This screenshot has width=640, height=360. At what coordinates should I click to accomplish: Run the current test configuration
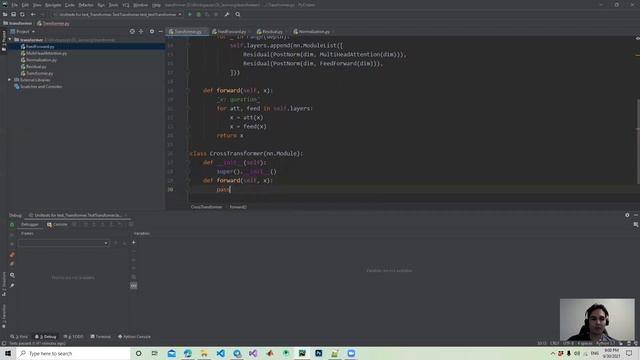point(190,14)
